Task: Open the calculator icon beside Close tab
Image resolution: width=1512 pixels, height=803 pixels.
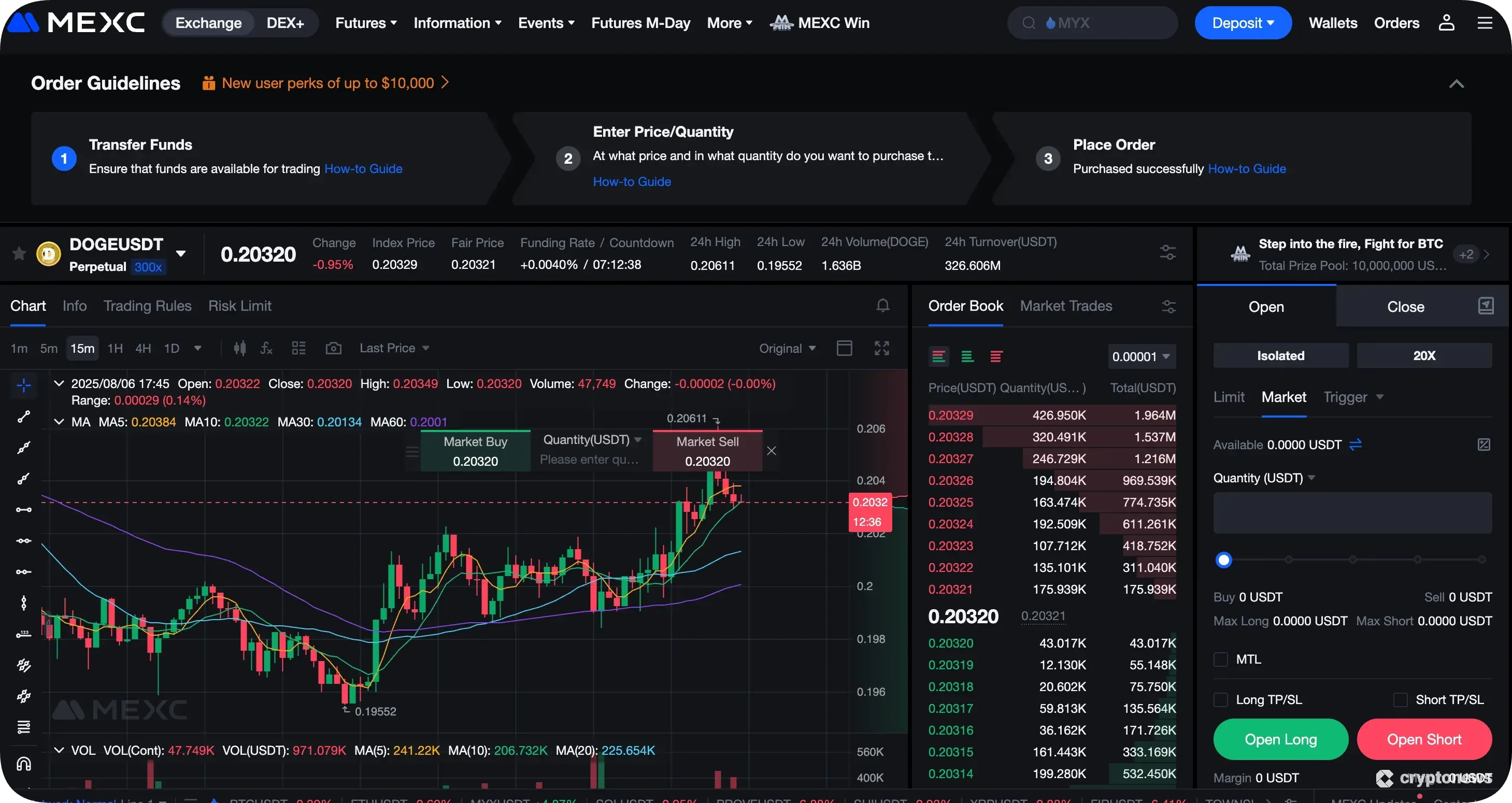Action: [x=1486, y=306]
